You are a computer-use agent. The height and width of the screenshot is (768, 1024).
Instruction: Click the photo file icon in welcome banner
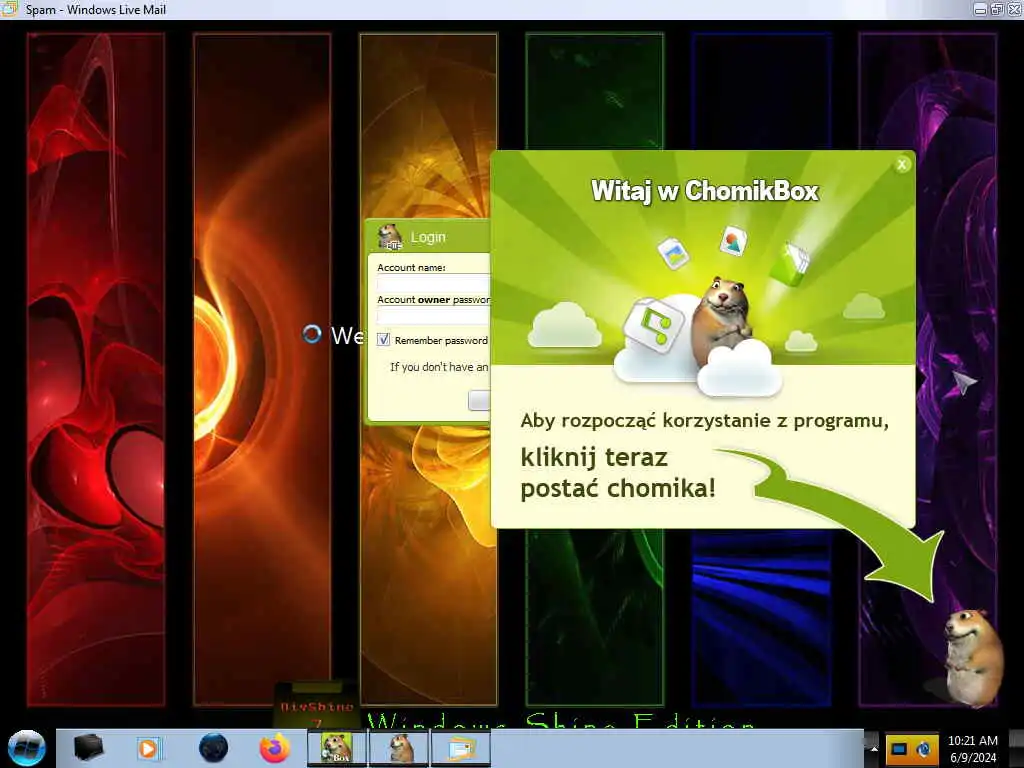point(674,253)
